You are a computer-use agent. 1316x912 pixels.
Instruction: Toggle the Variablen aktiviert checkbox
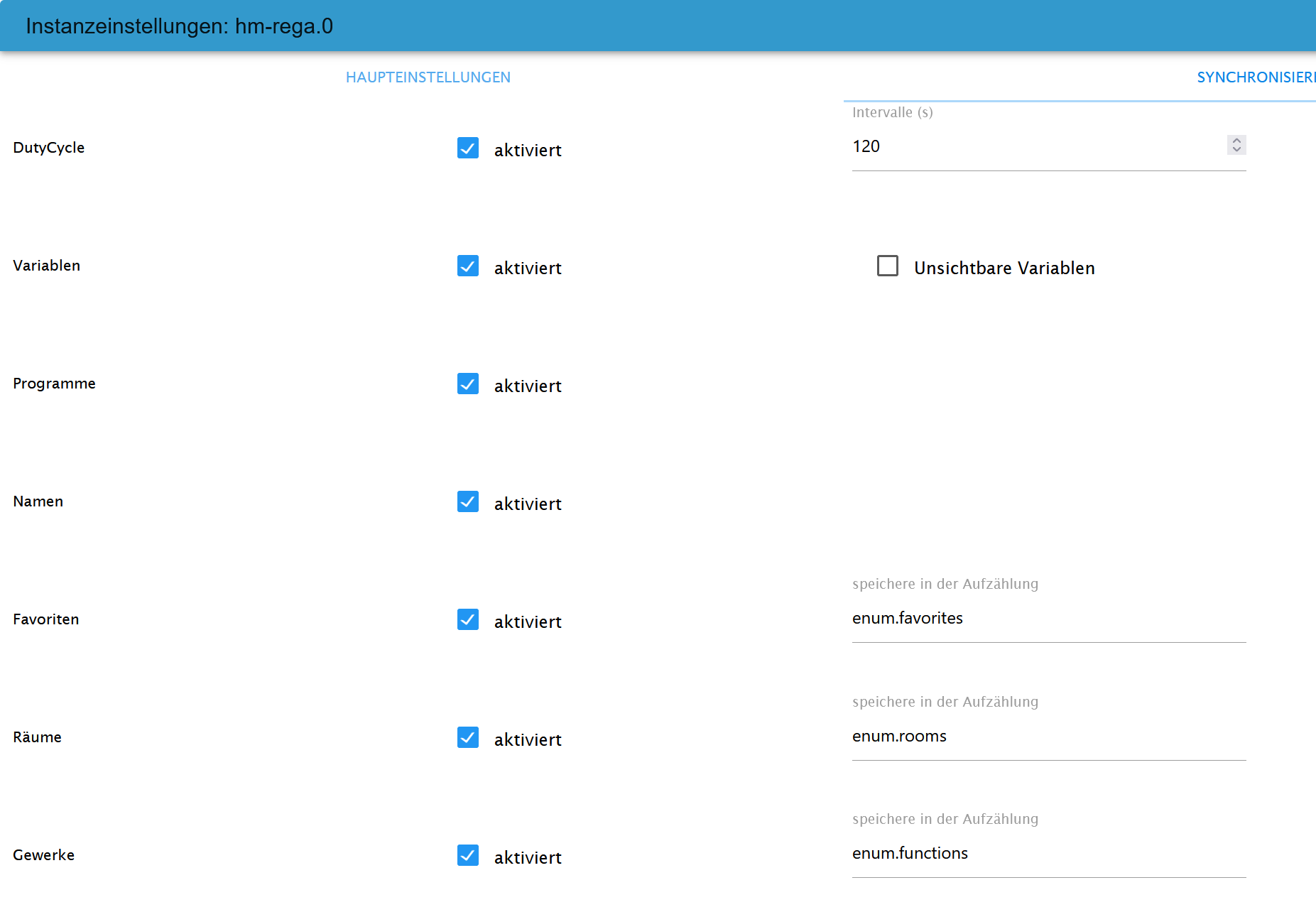(x=468, y=266)
